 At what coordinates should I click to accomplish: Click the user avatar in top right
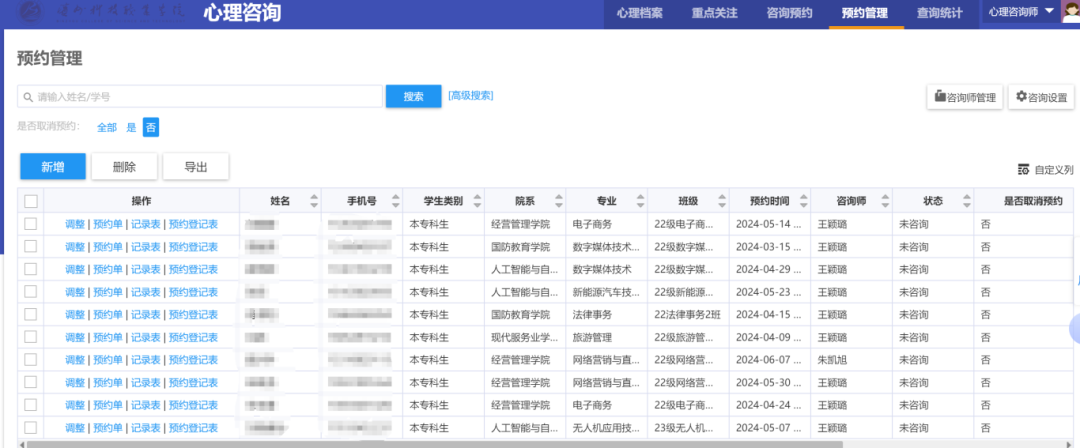coord(1068,13)
